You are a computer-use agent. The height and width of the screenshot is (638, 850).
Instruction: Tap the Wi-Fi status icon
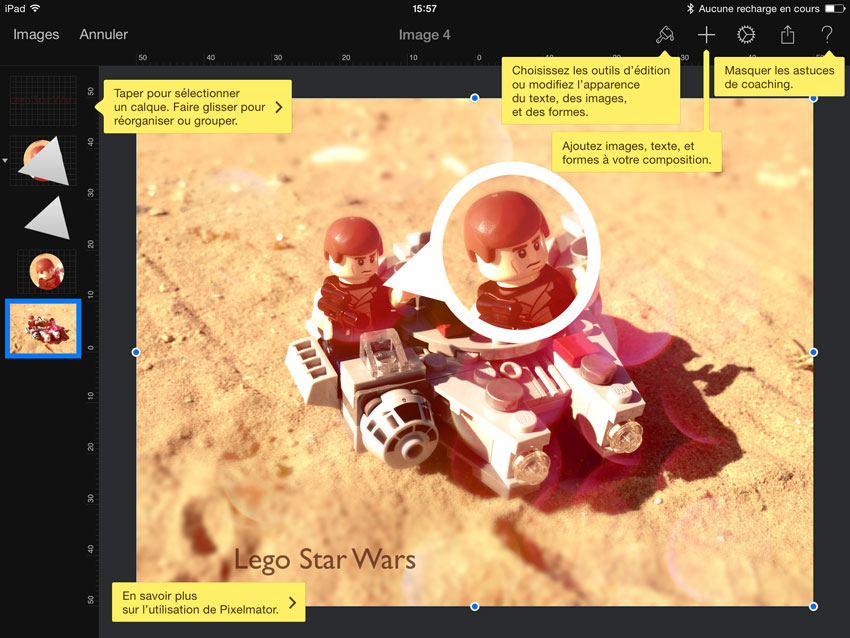(x=36, y=8)
